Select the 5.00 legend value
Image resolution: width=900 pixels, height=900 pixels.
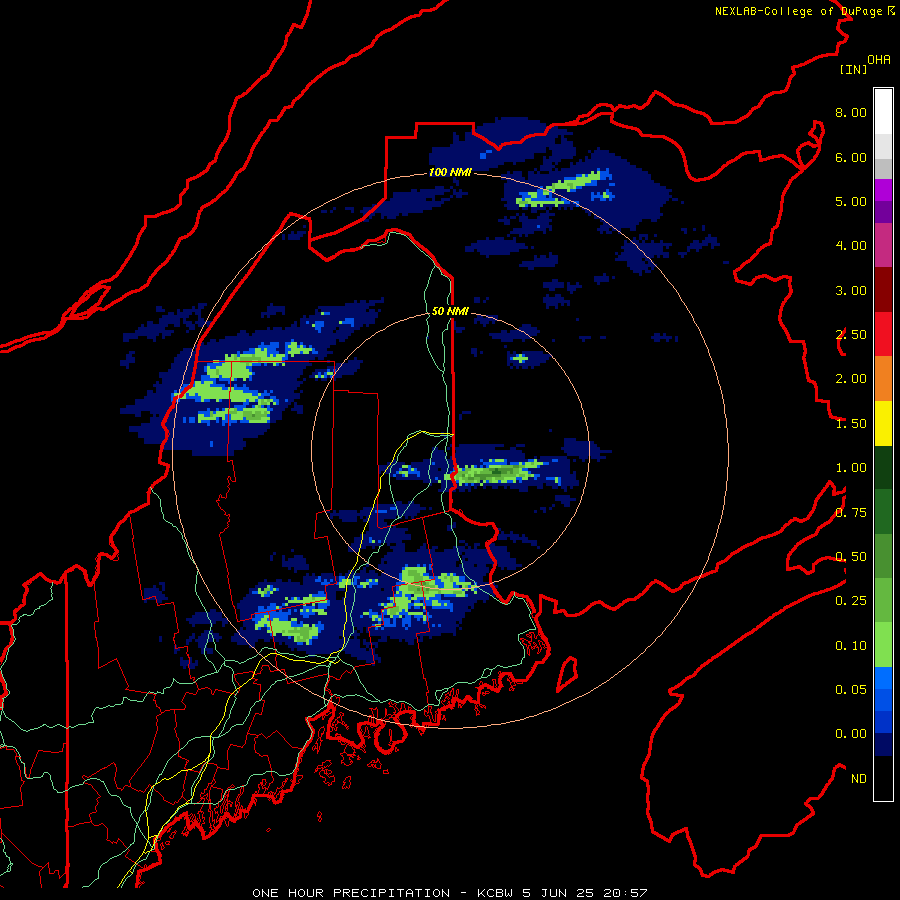(x=851, y=201)
